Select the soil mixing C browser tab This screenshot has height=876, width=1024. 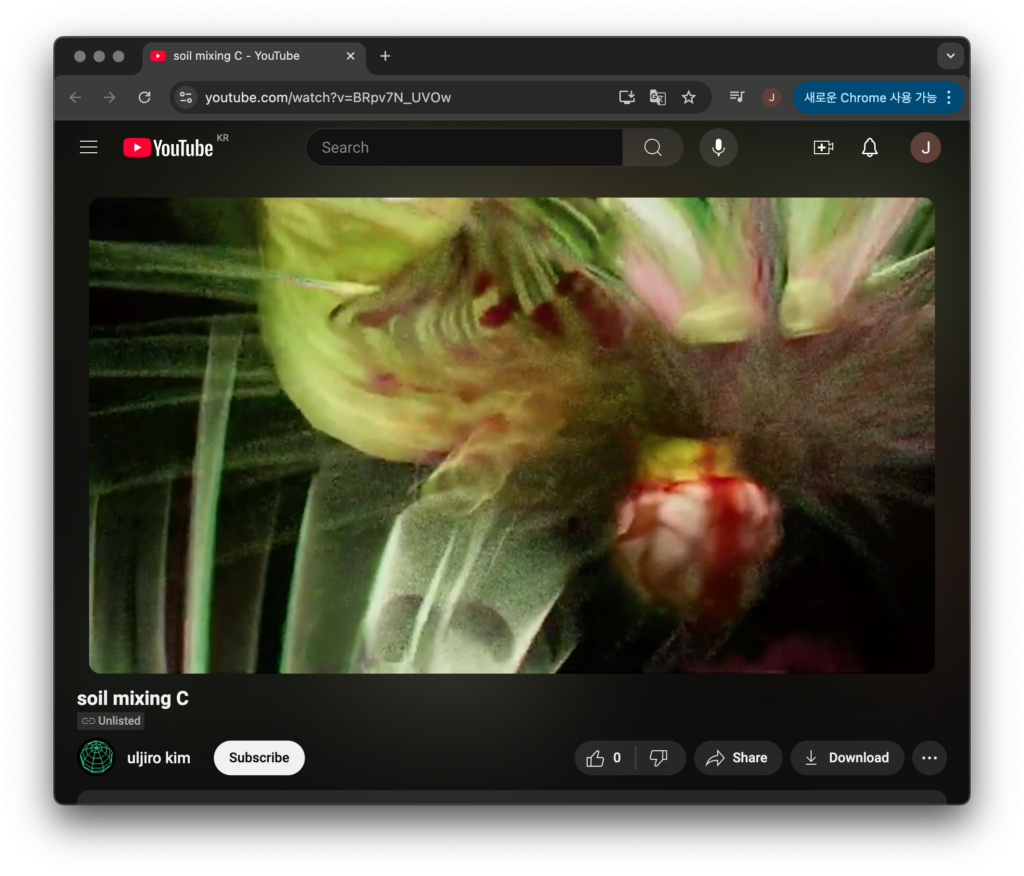[x=236, y=56]
